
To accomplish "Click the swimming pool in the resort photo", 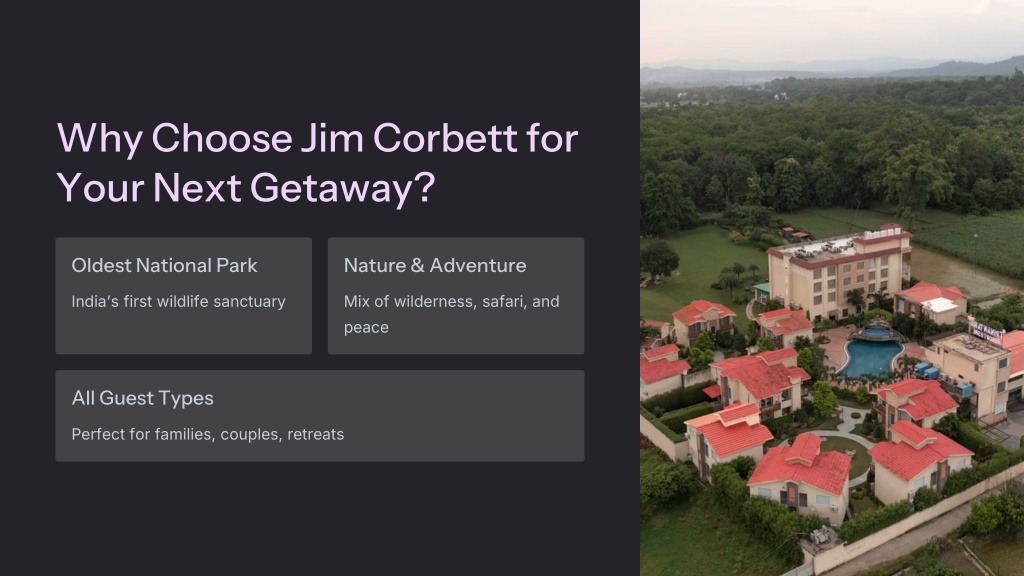I will pyautogui.click(x=869, y=357).
